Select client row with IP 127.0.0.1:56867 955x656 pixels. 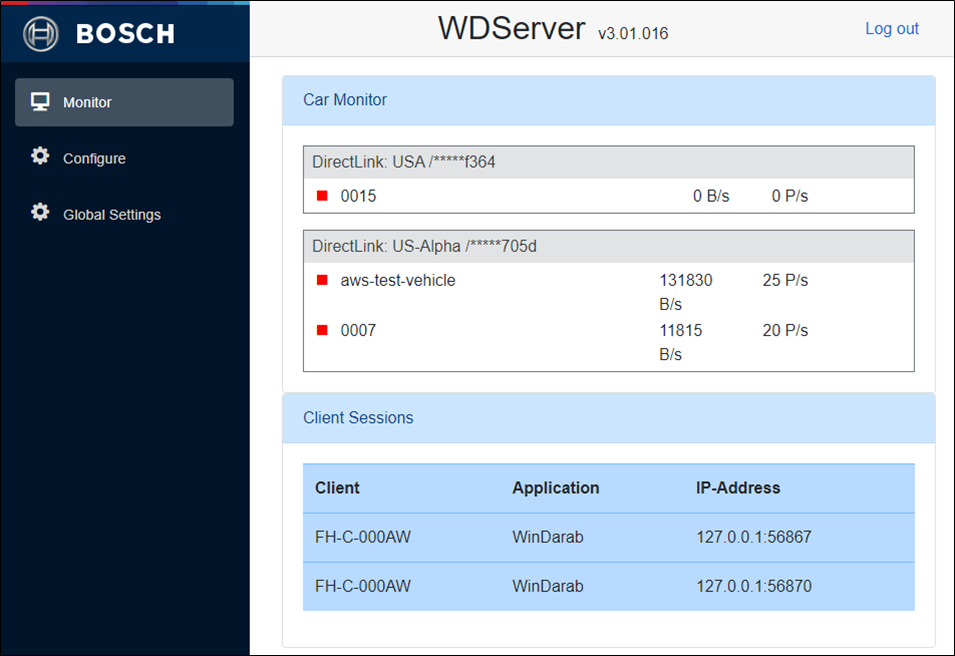[608, 537]
